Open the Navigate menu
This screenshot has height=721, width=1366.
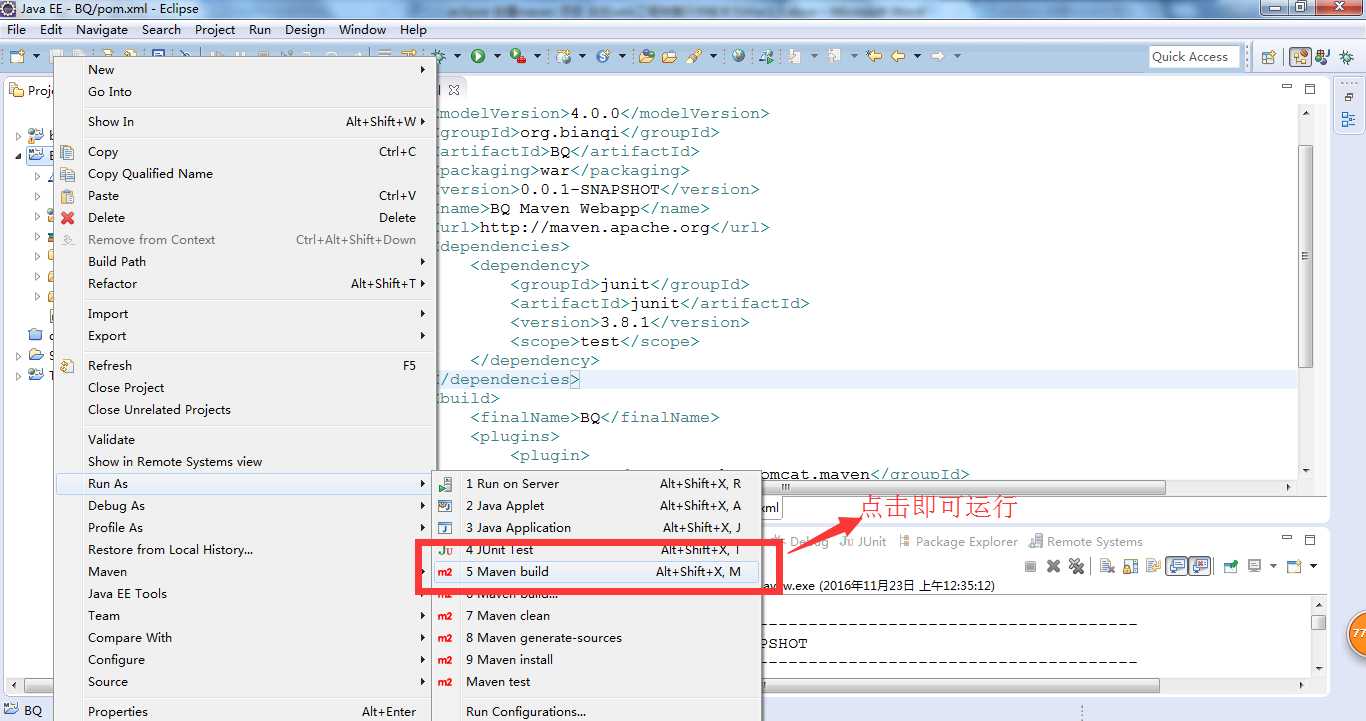(102, 29)
